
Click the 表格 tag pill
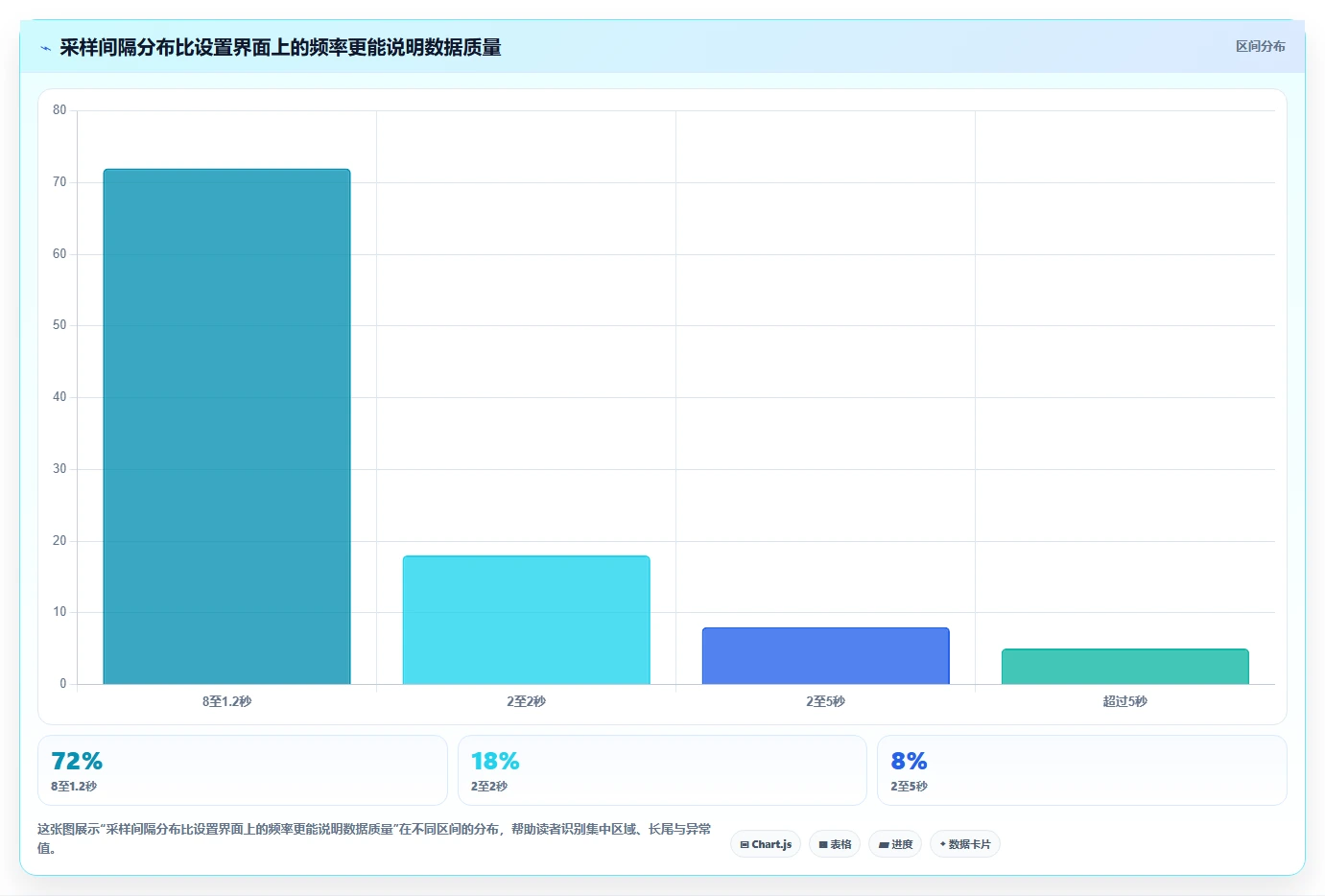(835, 844)
